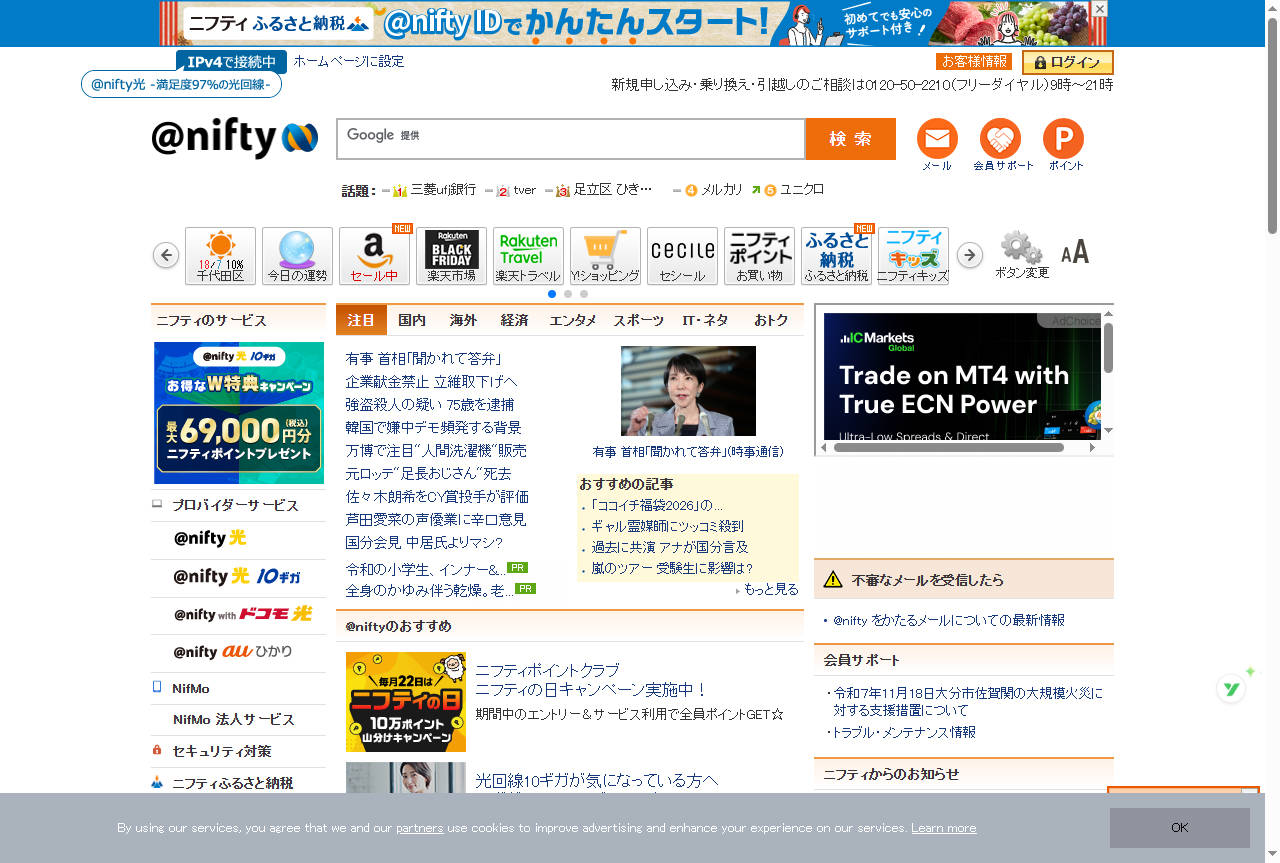Switch to the 経済 news tab
This screenshot has height=863, width=1280.
[514, 320]
